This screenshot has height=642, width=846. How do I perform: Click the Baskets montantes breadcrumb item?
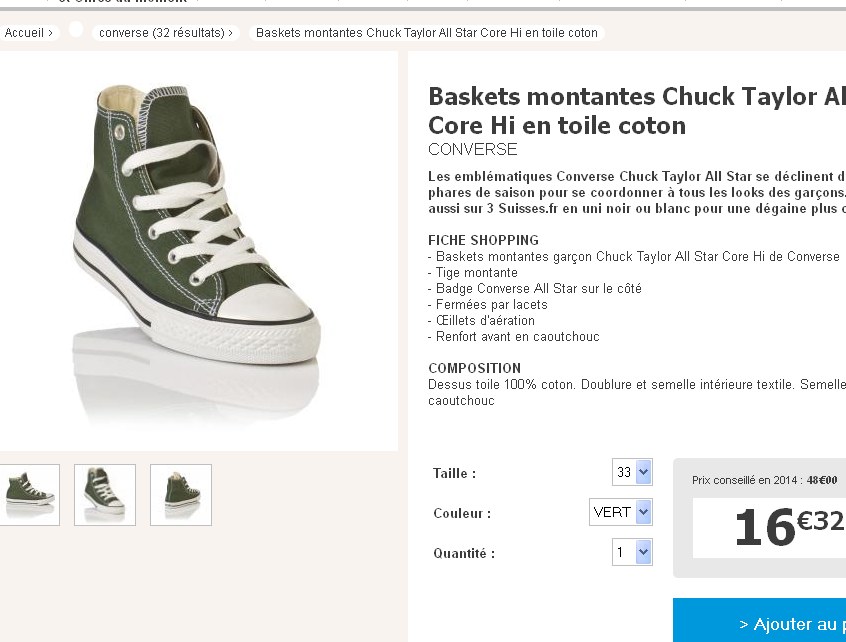click(426, 33)
